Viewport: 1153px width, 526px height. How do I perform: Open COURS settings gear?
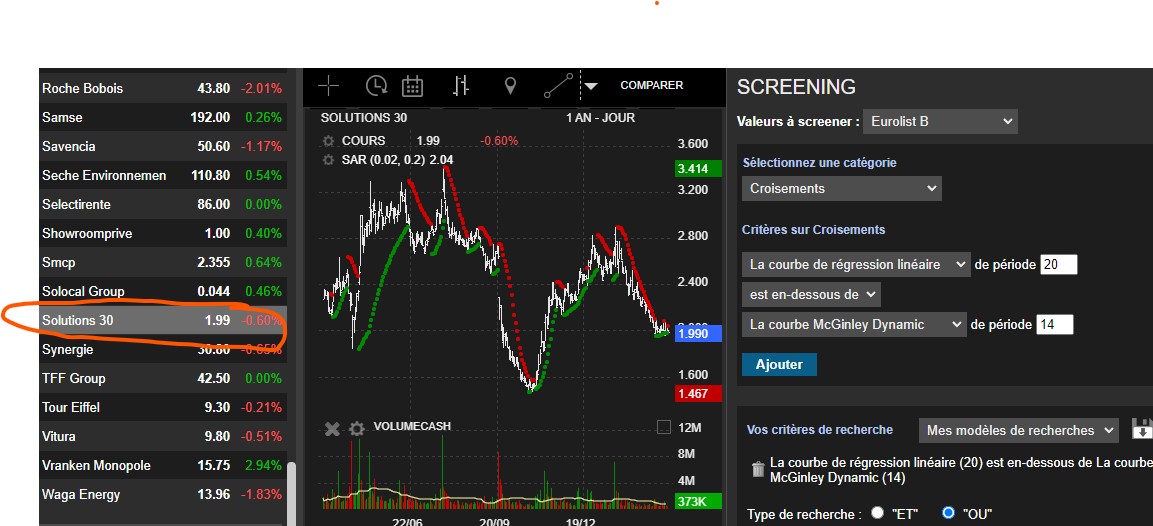coord(329,141)
